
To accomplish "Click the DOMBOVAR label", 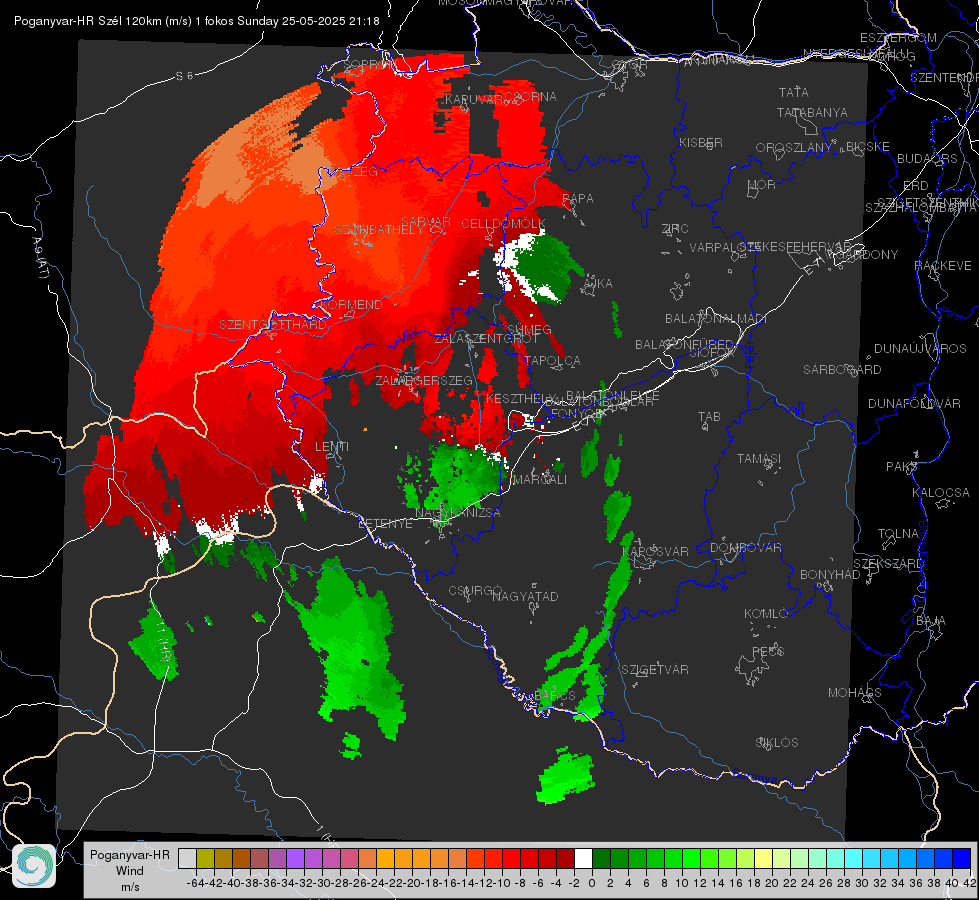I will tap(745, 548).
